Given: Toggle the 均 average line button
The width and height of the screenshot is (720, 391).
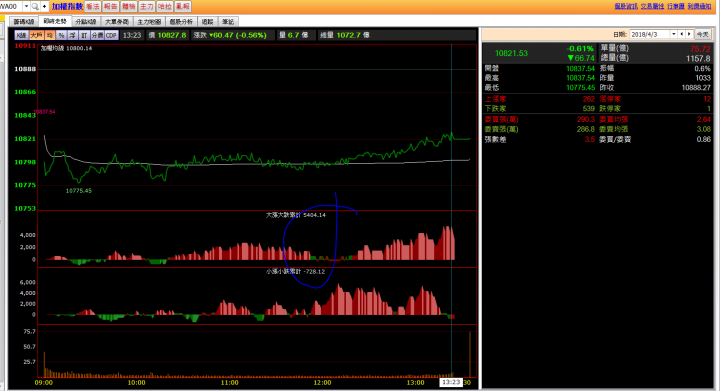Looking at the screenshot, I should [x=50, y=35].
